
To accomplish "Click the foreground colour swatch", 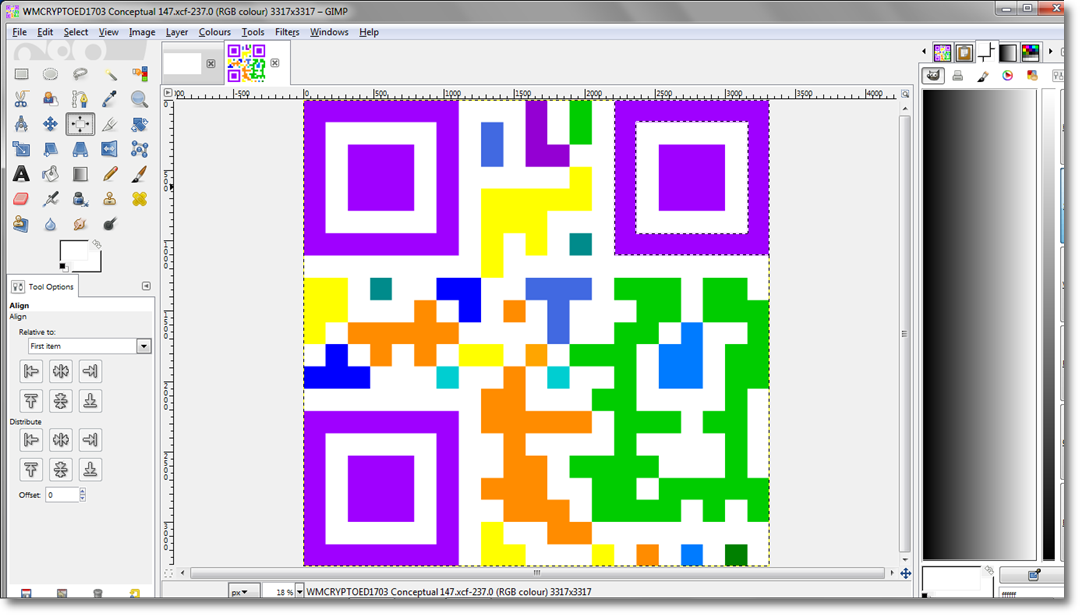I will pyautogui.click(x=73, y=252).
